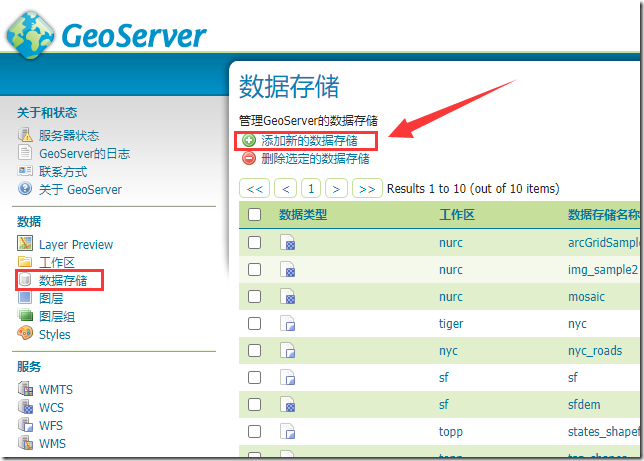Click the Layer Preview map icon

pyautogui.click(x=25, y=243)
